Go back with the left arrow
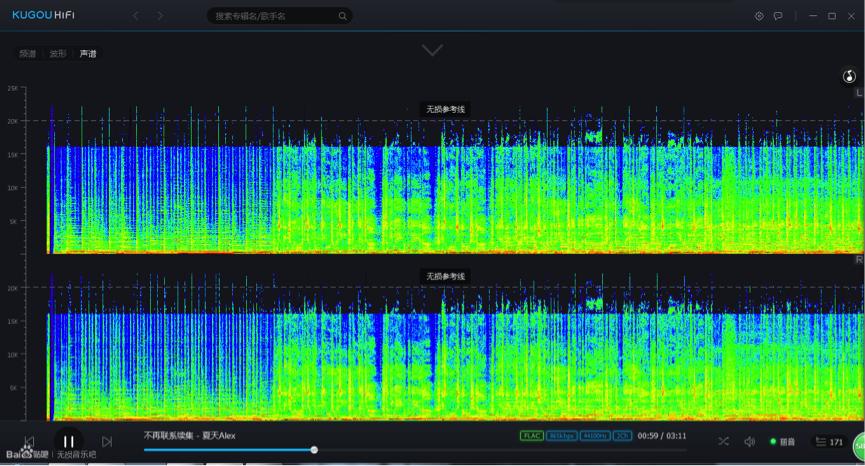This screenshot has width=865, height=466. coord(136,15)
